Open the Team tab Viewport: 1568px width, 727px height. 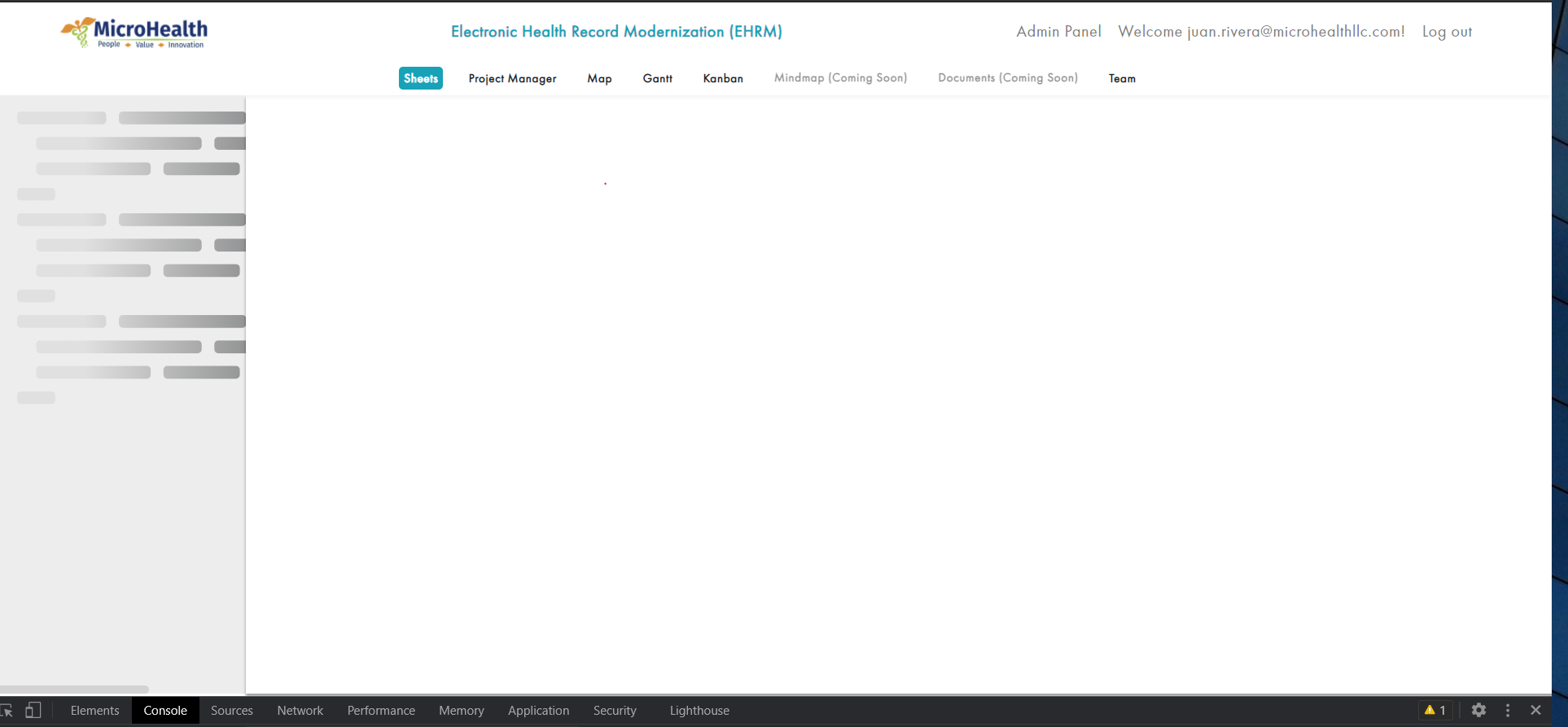pos(1122,78)
